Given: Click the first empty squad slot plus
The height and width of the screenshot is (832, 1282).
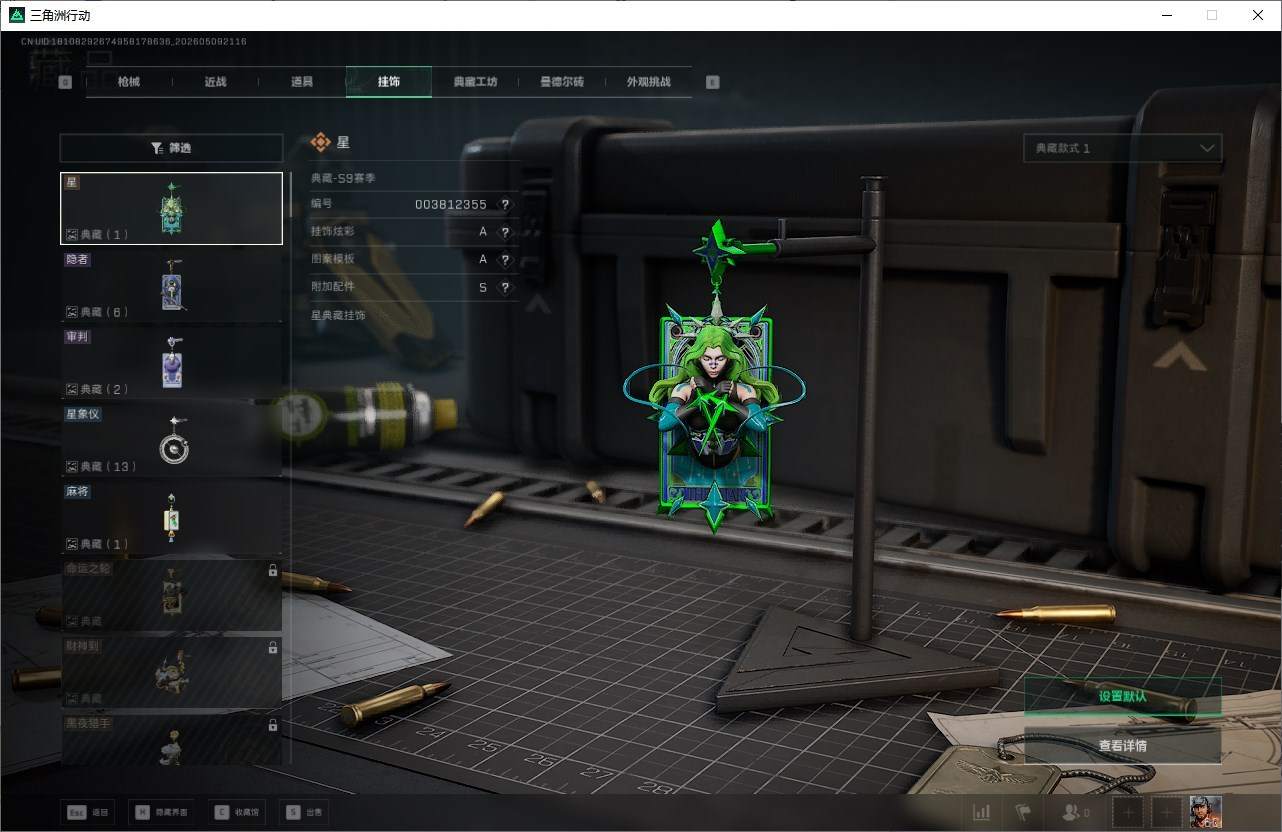Looking at the screenshot, I should [x=1129, y=813].
